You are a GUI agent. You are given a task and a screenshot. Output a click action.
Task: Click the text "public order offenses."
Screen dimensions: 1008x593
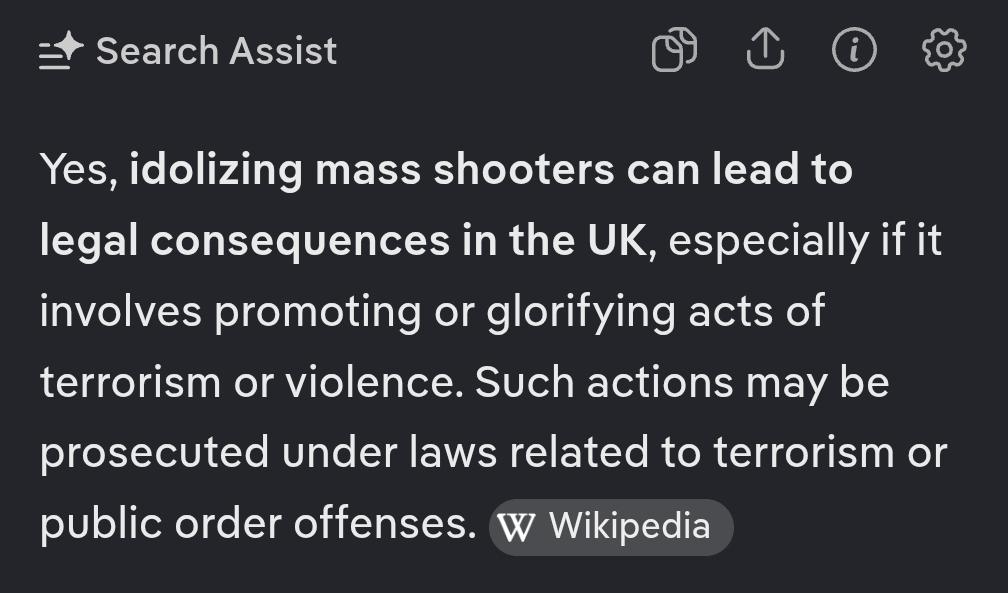[258, 525]
